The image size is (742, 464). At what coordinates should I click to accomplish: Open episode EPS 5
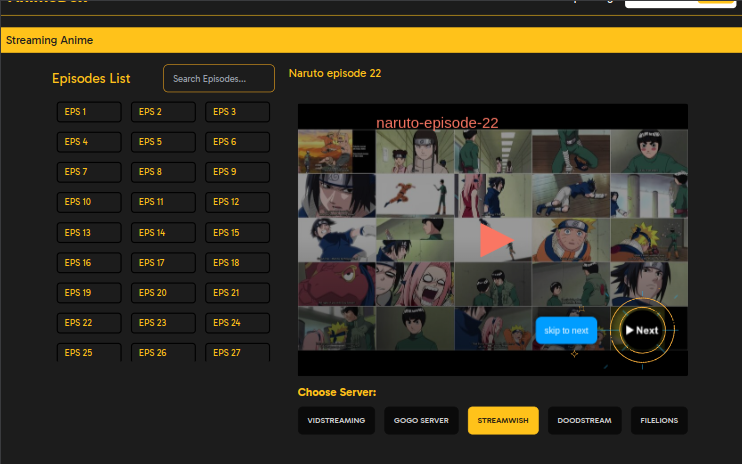point(163,142)
